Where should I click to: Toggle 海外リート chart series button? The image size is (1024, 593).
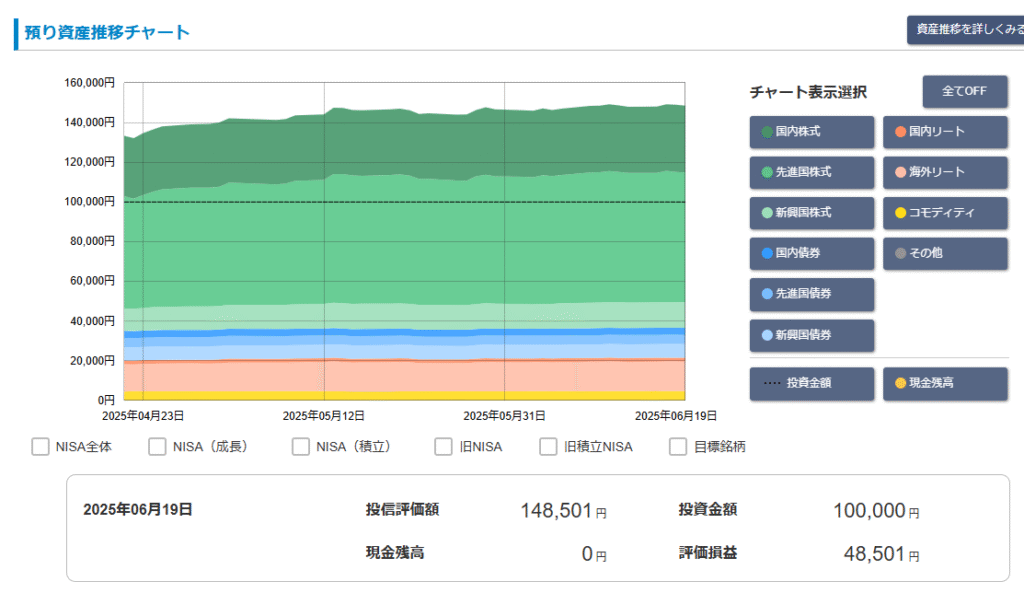click(945, 172)
